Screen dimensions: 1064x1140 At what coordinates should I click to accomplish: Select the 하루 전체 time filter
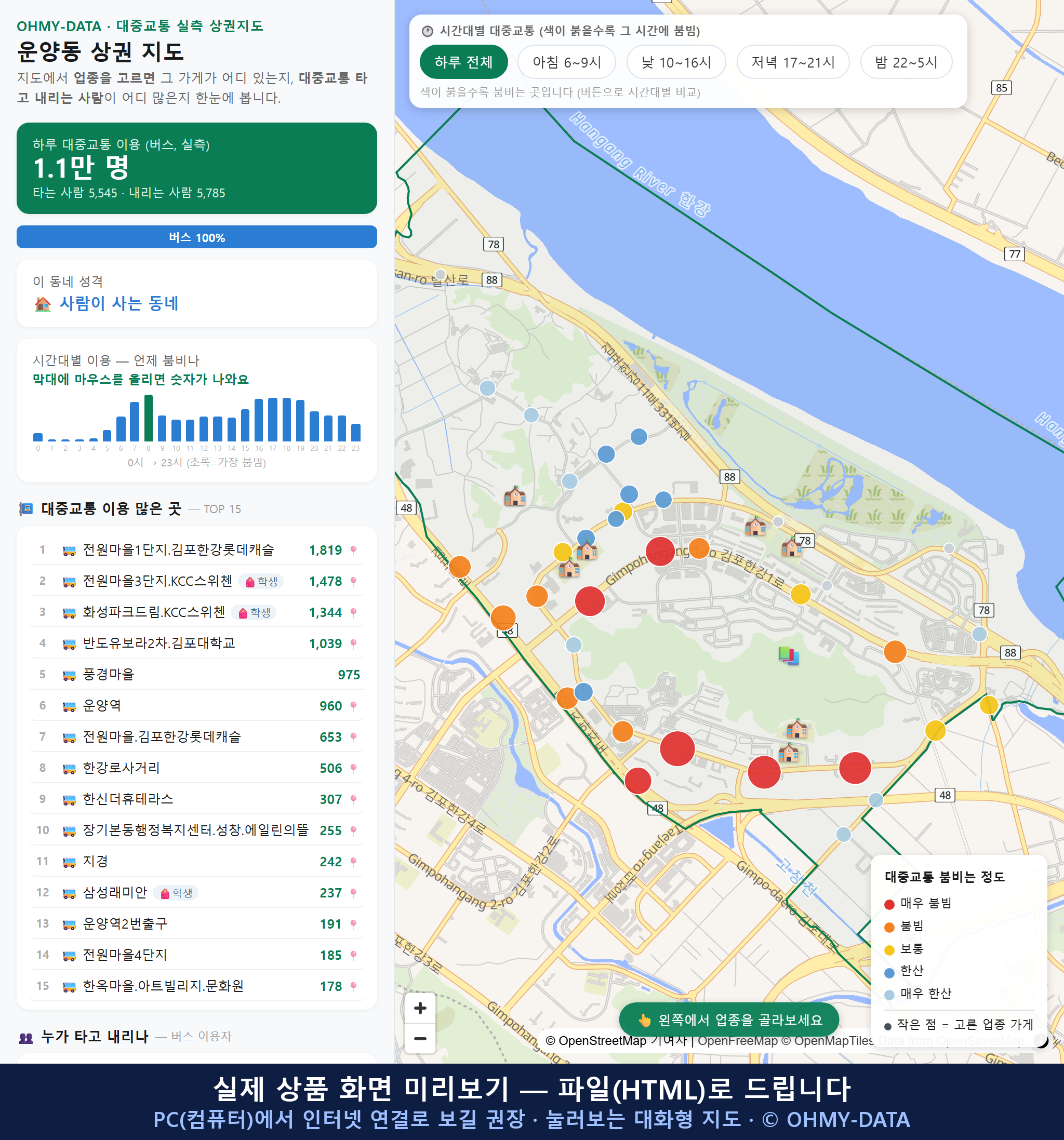[463, 62]
